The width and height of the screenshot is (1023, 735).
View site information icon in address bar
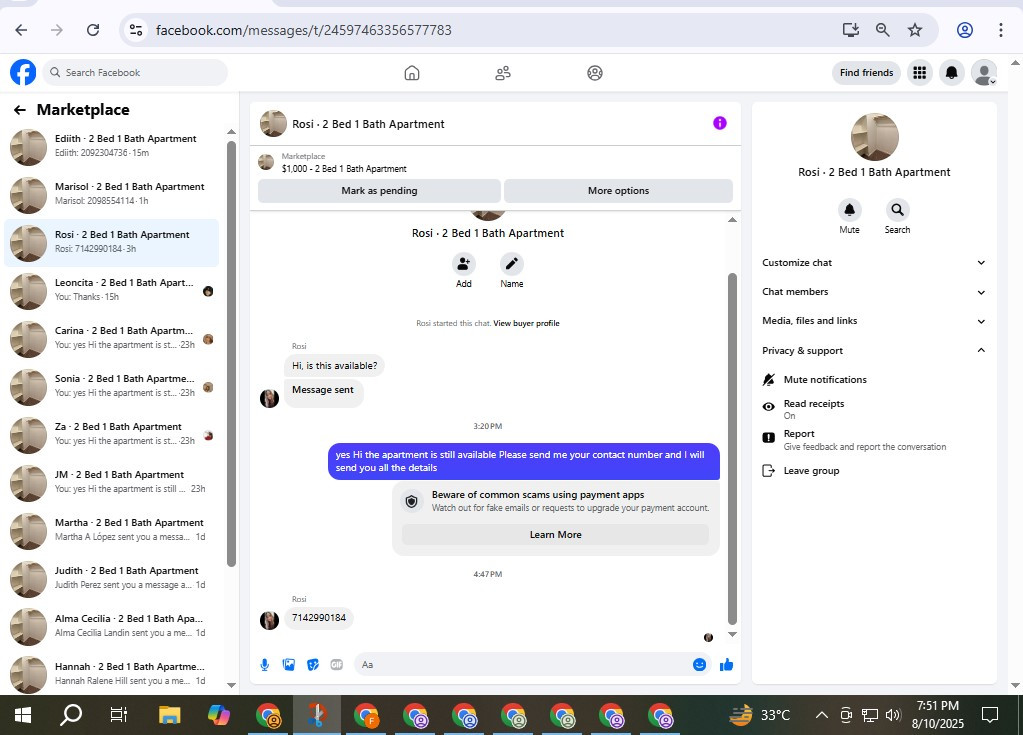[136, 30]
